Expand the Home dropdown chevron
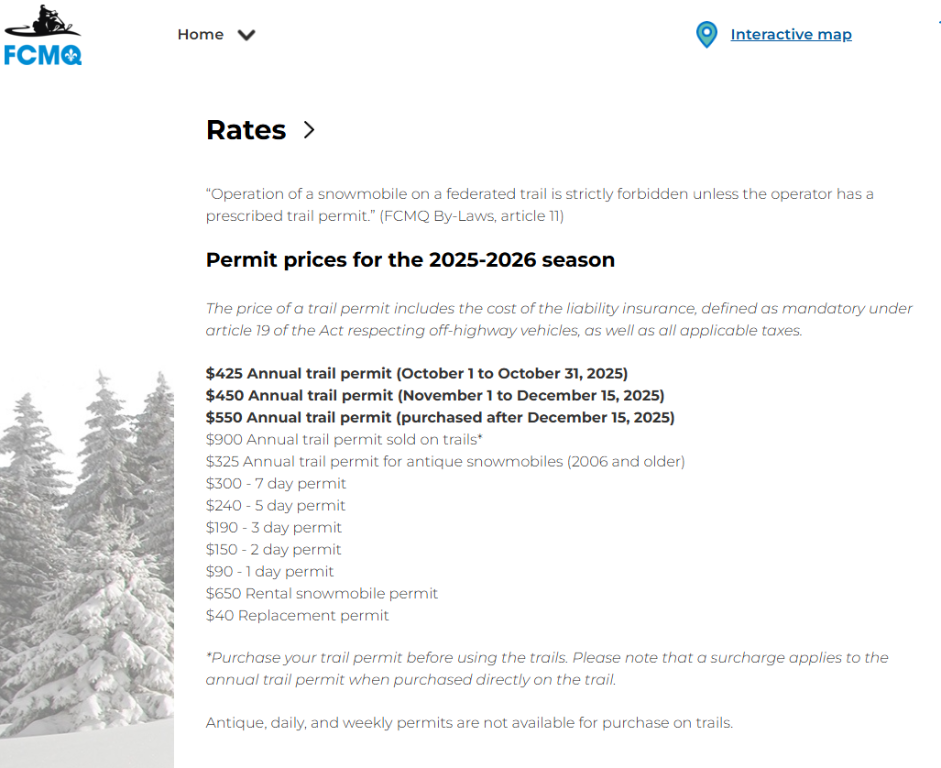The image size is (941, 768). (246, 35)
